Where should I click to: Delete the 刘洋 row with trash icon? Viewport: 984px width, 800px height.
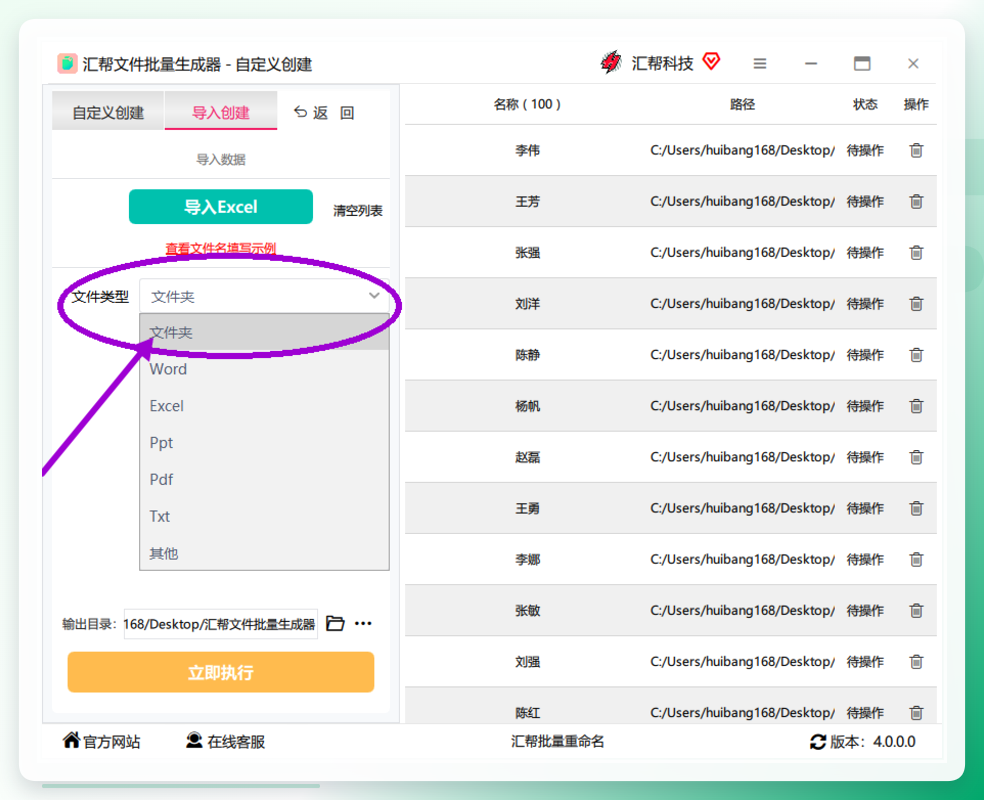coord(916,304)
